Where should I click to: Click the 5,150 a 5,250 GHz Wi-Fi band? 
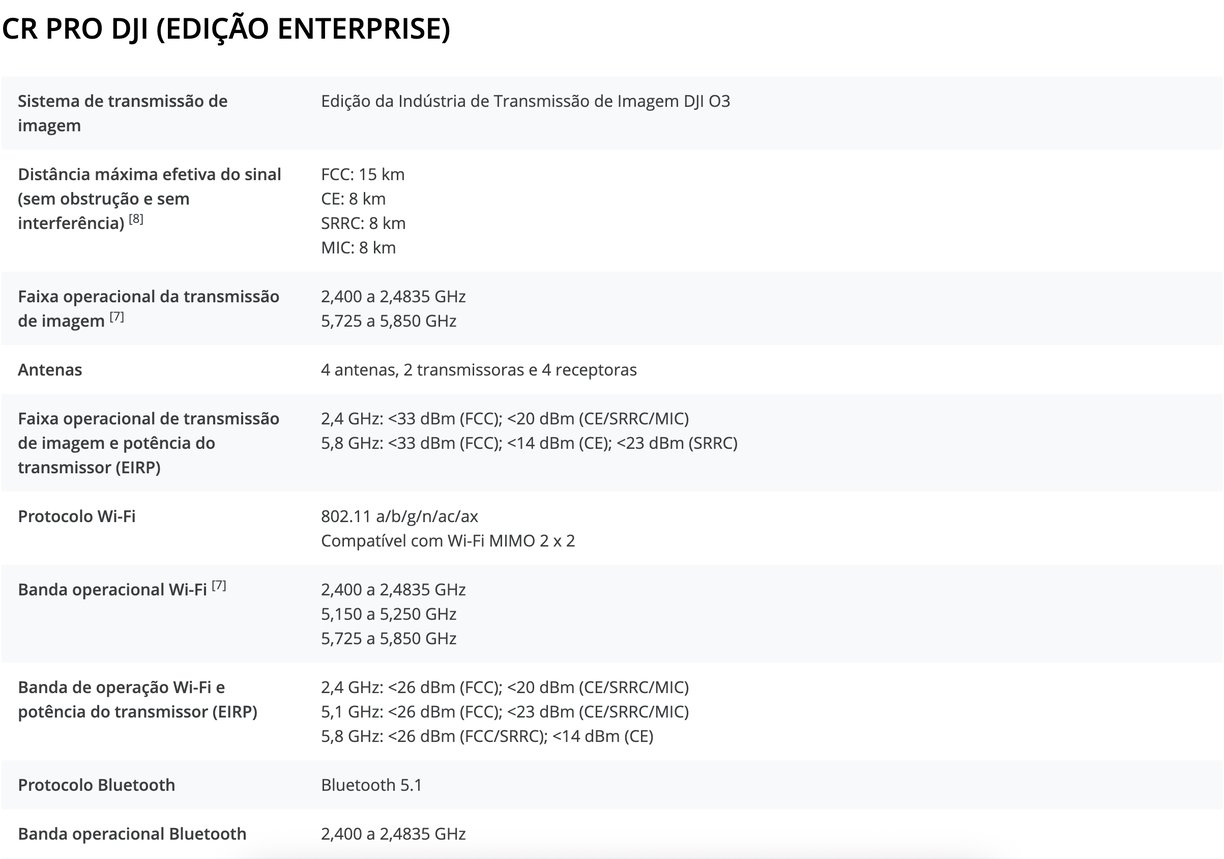tap(389, 614)
